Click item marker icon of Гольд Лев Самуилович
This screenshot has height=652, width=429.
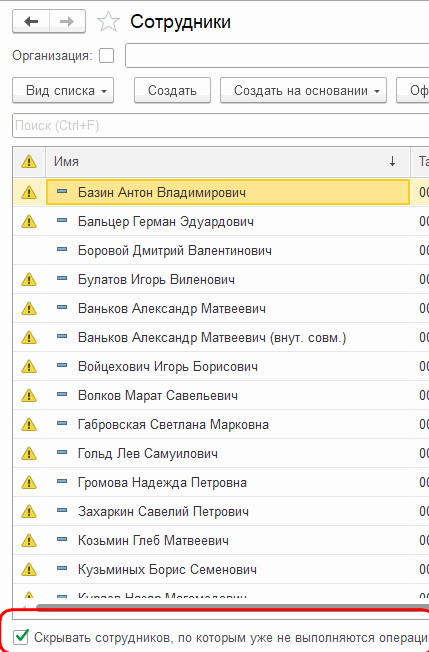pyautogui.click(x=62, y=452)
